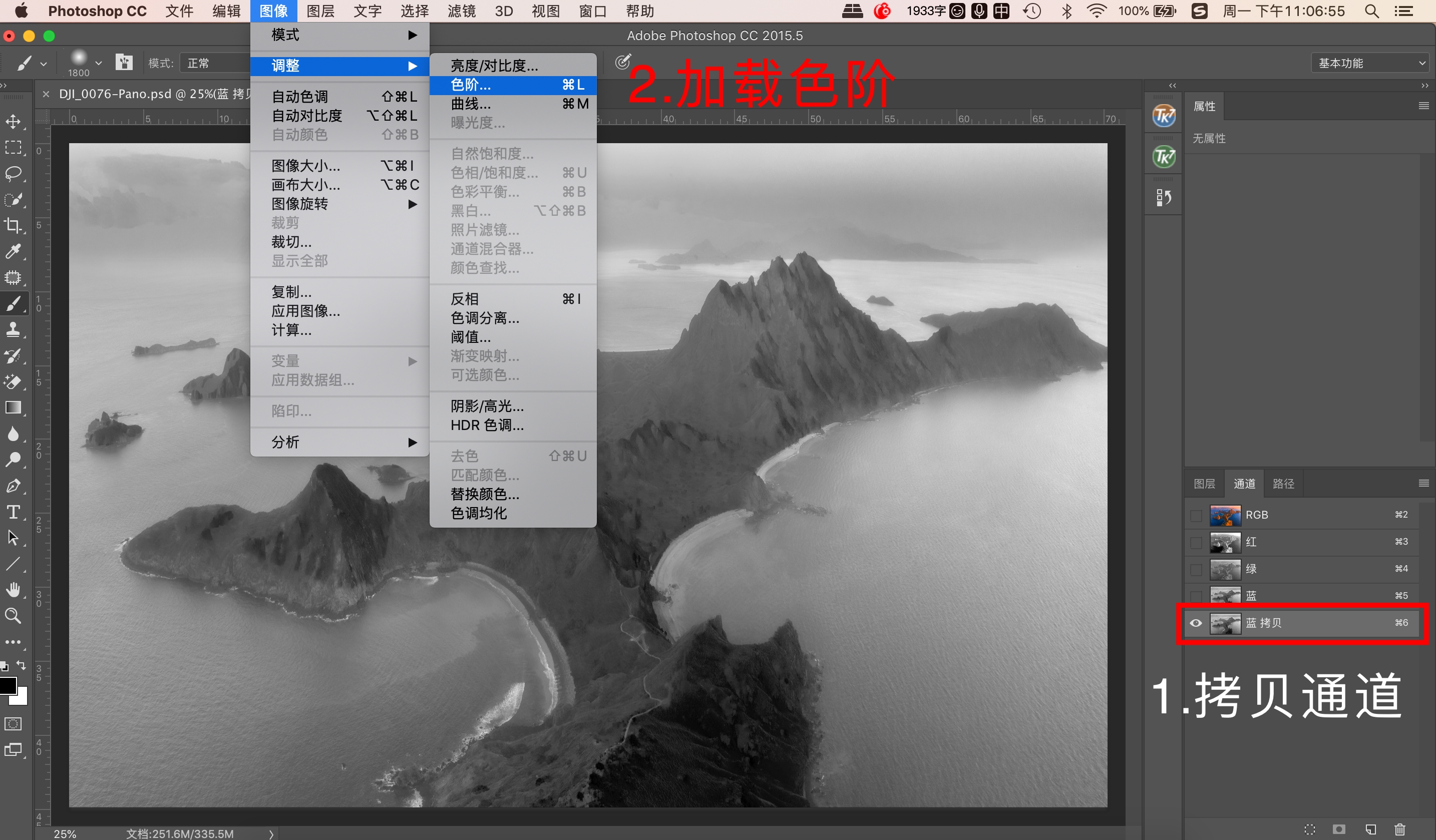
Task: Select the Move tool
Action: coord(13,121)
